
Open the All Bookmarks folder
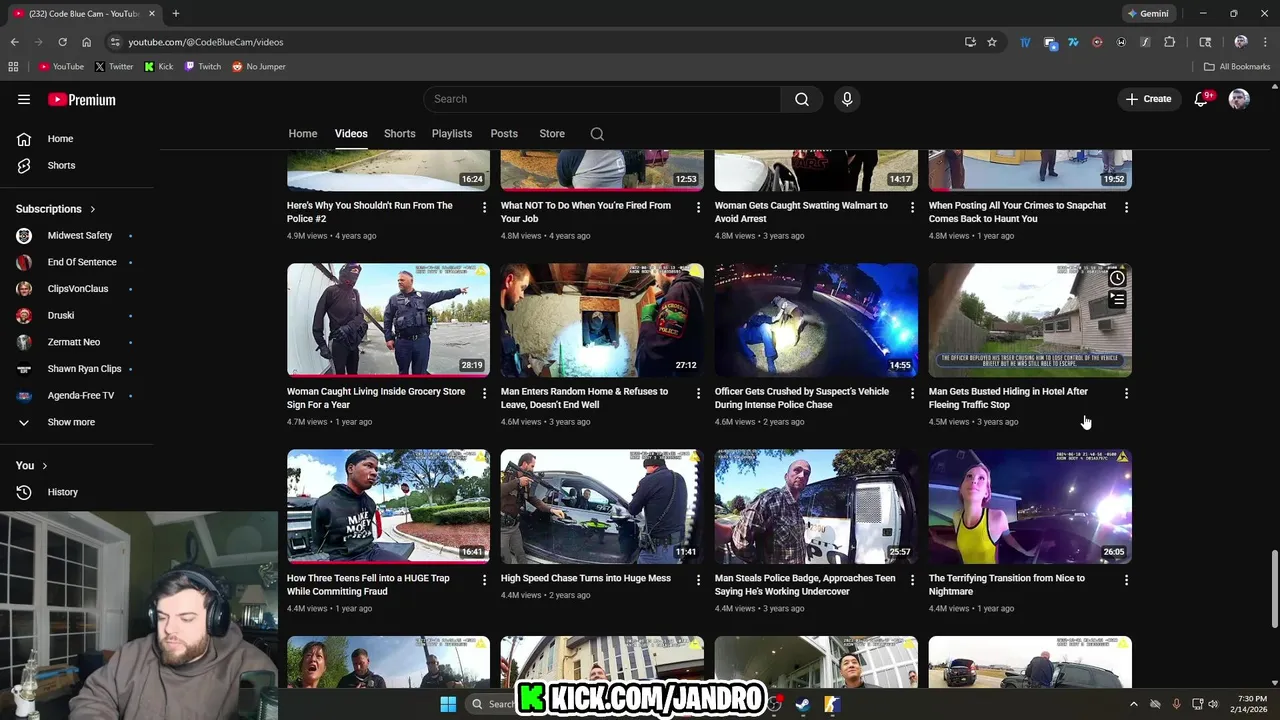pos(1237,67)
